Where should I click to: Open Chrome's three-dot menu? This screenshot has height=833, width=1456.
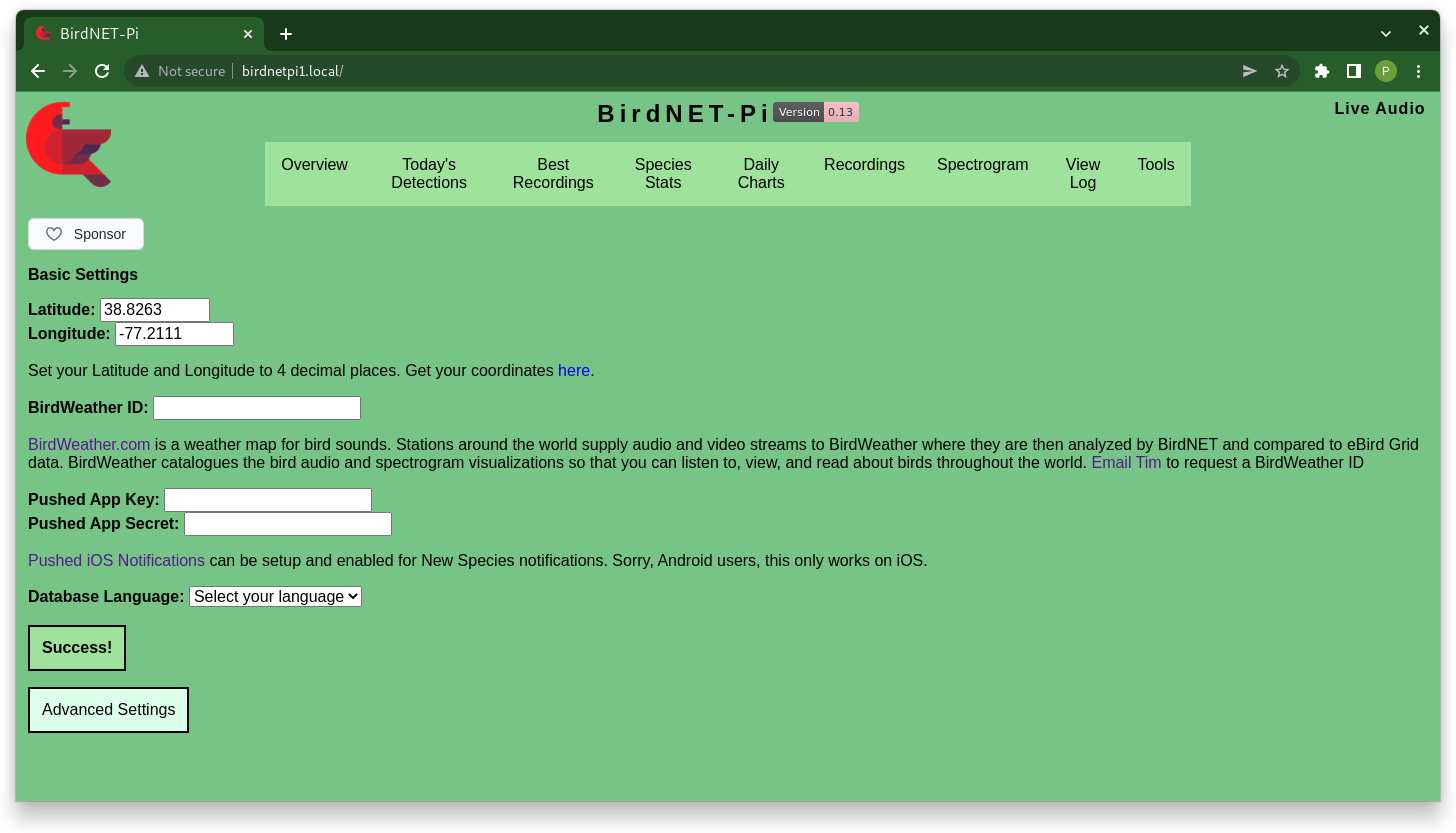[x=1418, y=71]
